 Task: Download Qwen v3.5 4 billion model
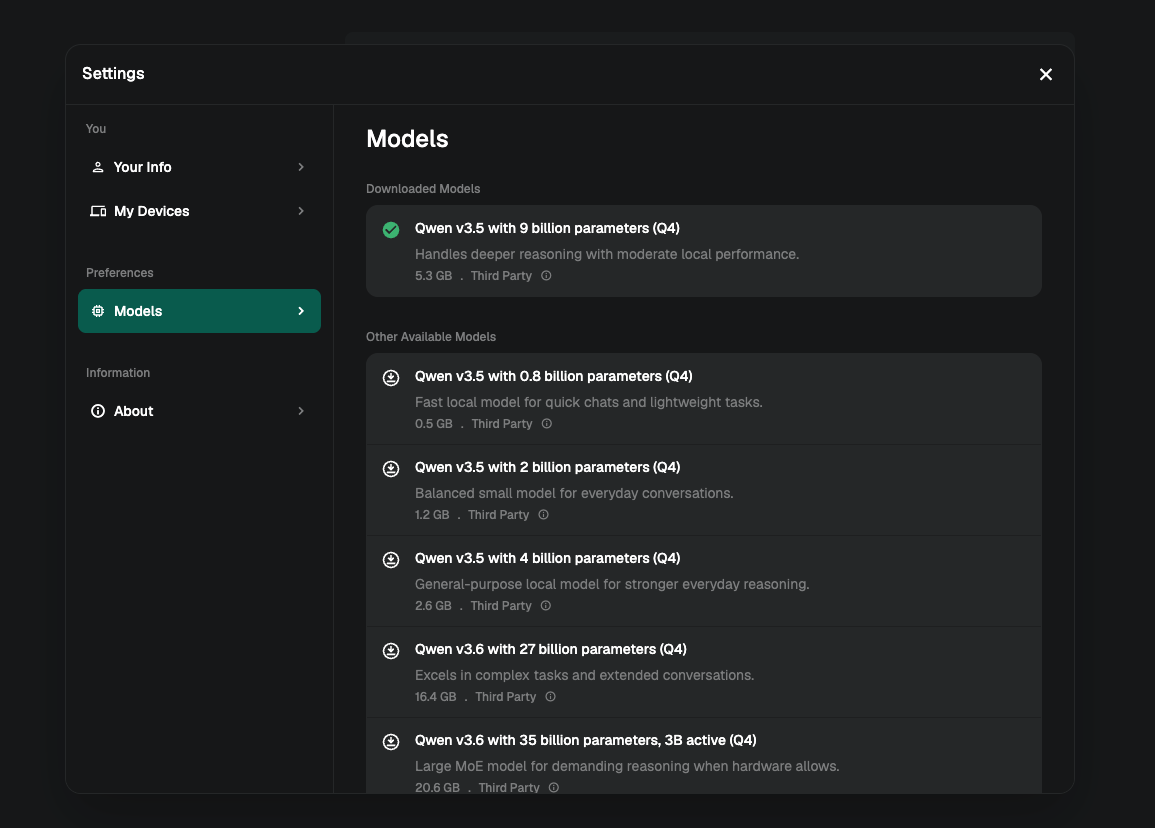coord(391,560)
